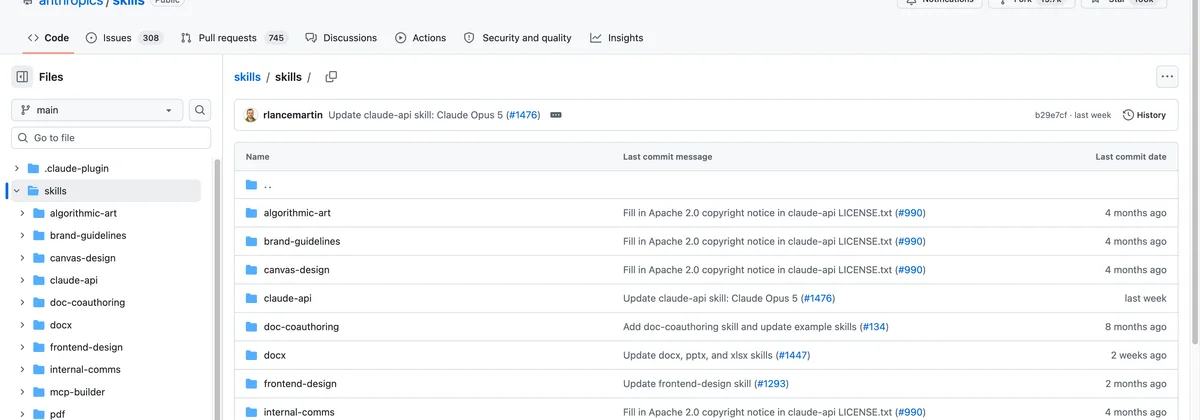Viewport: 1200px width, 420px height.
Task: Click file tree panel scrollbar
Action: coord(217,290)
